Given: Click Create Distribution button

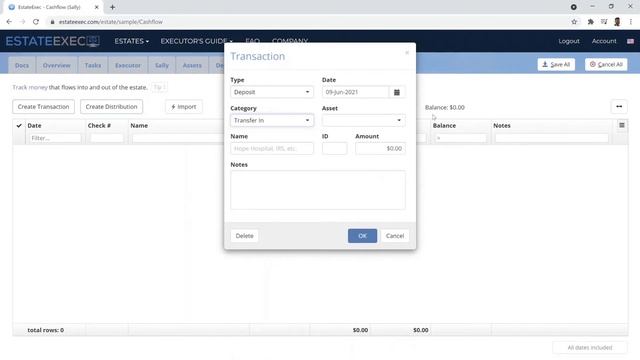Looking at the screenshot, I should [x=111, y=107].
